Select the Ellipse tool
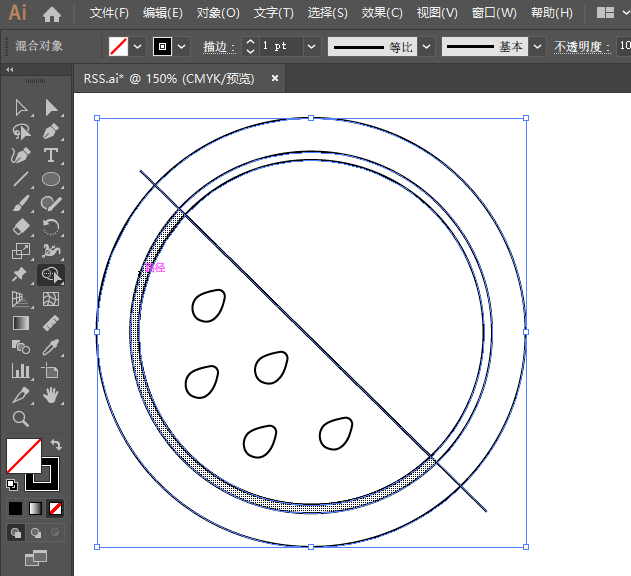 pyautogui.click(x=51, y=179)
